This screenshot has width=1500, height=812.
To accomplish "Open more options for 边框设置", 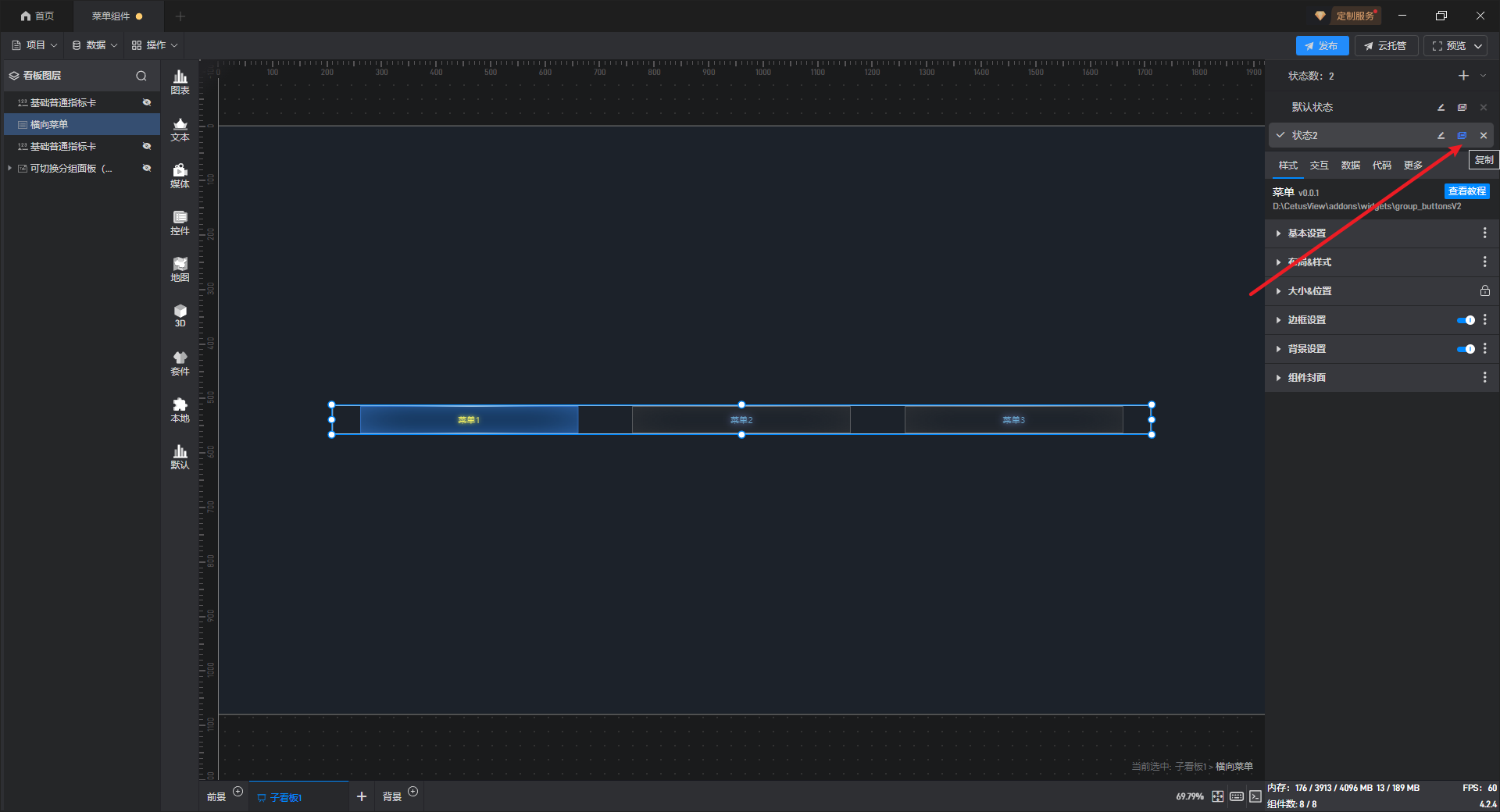I will tap(1484, 319).
